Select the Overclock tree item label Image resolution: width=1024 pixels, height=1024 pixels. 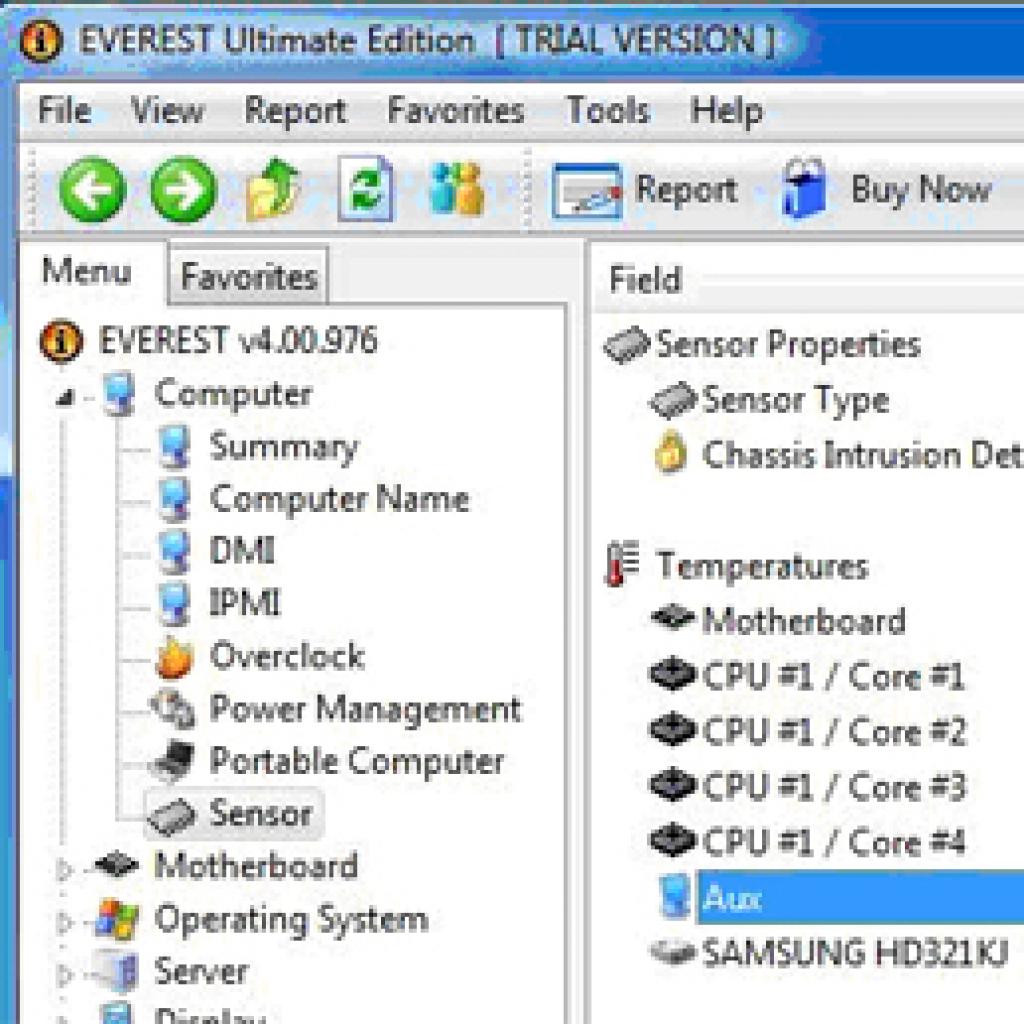click(287, 656)
